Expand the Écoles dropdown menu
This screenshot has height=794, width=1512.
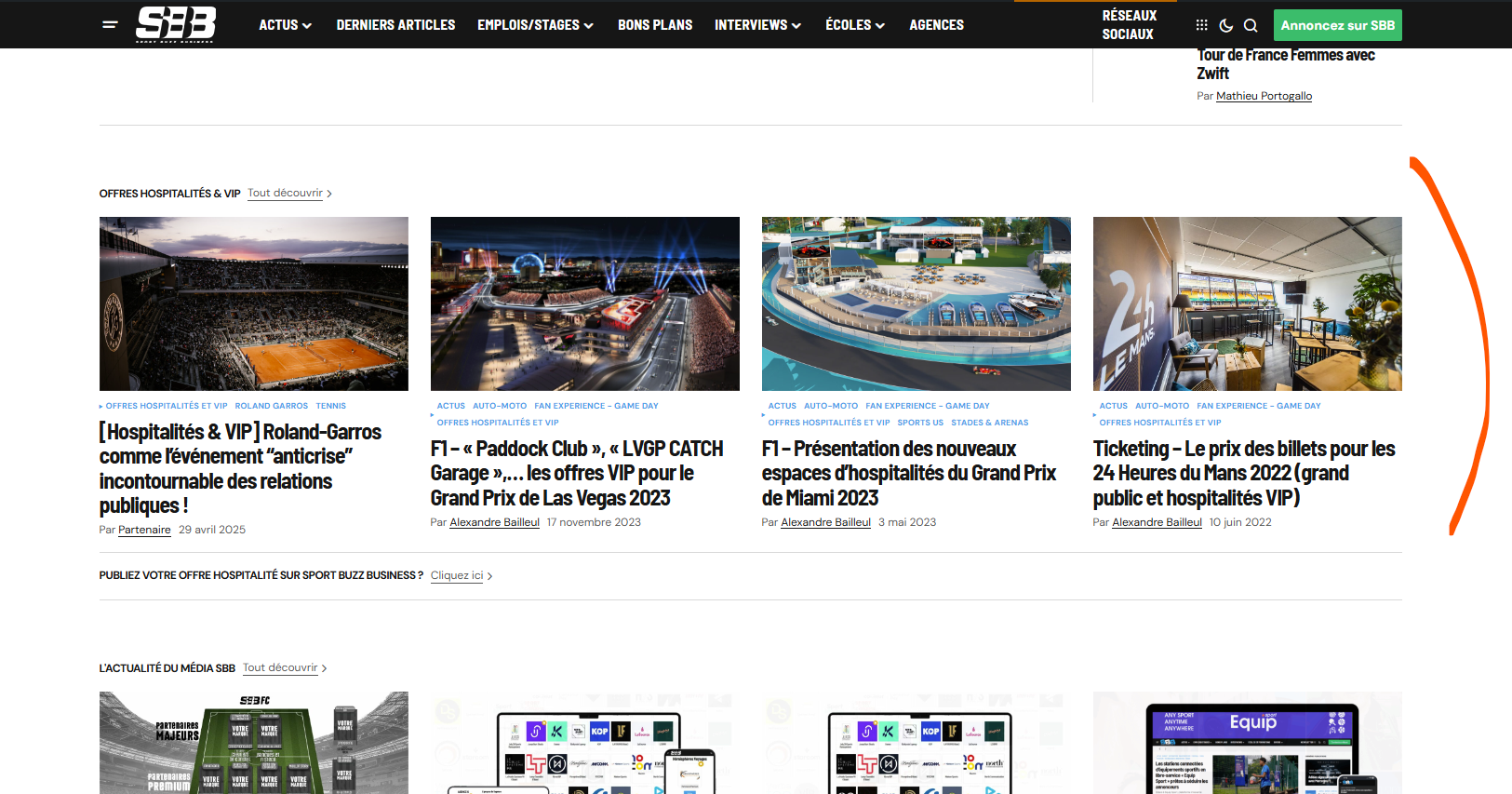point(854,25)
